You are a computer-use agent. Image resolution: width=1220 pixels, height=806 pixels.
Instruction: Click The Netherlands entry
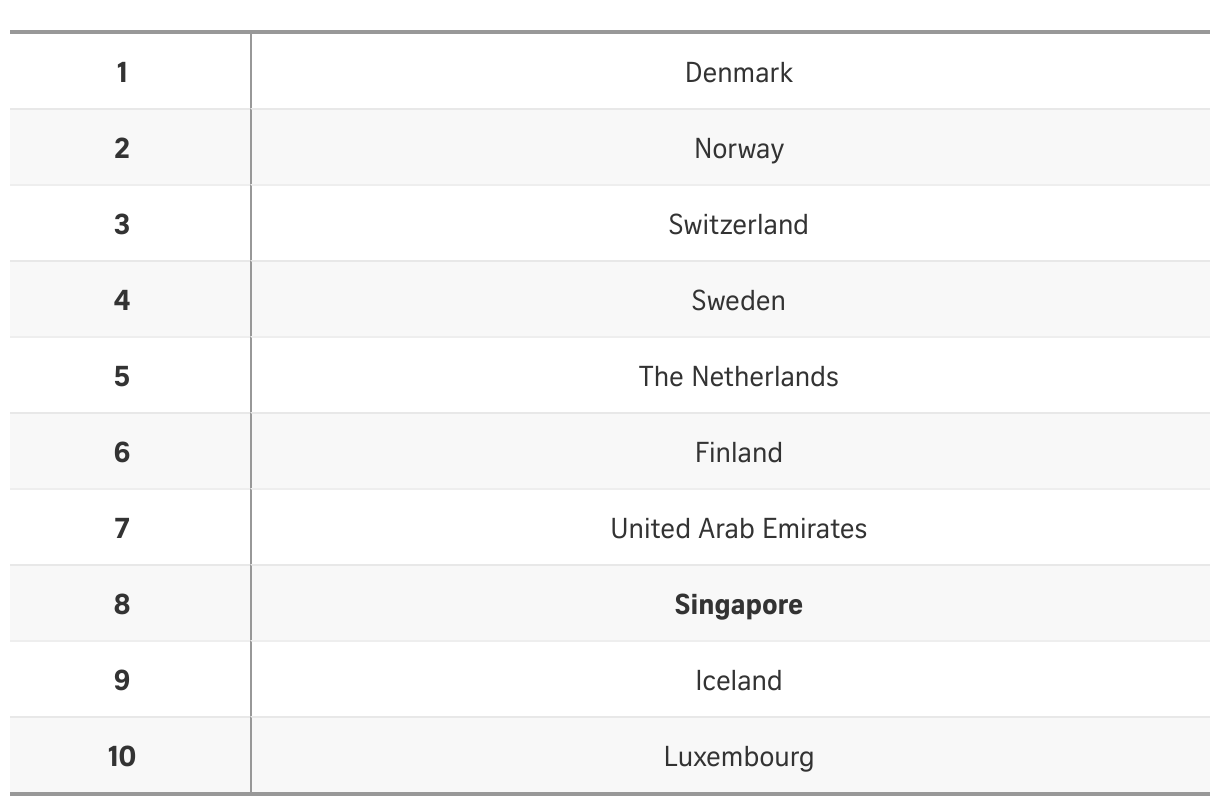[738, 377]
